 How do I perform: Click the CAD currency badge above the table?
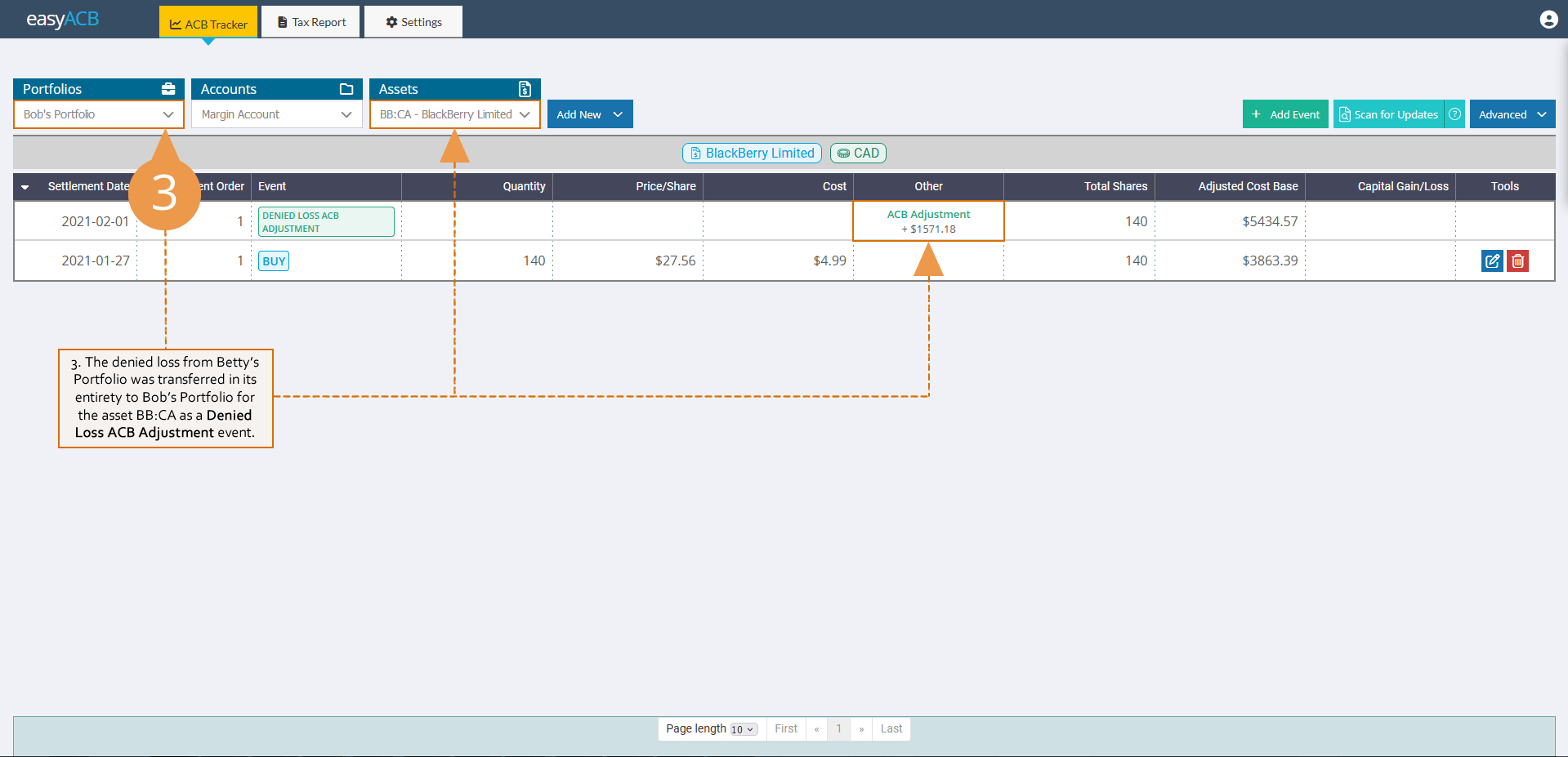[x=857, y=153]
